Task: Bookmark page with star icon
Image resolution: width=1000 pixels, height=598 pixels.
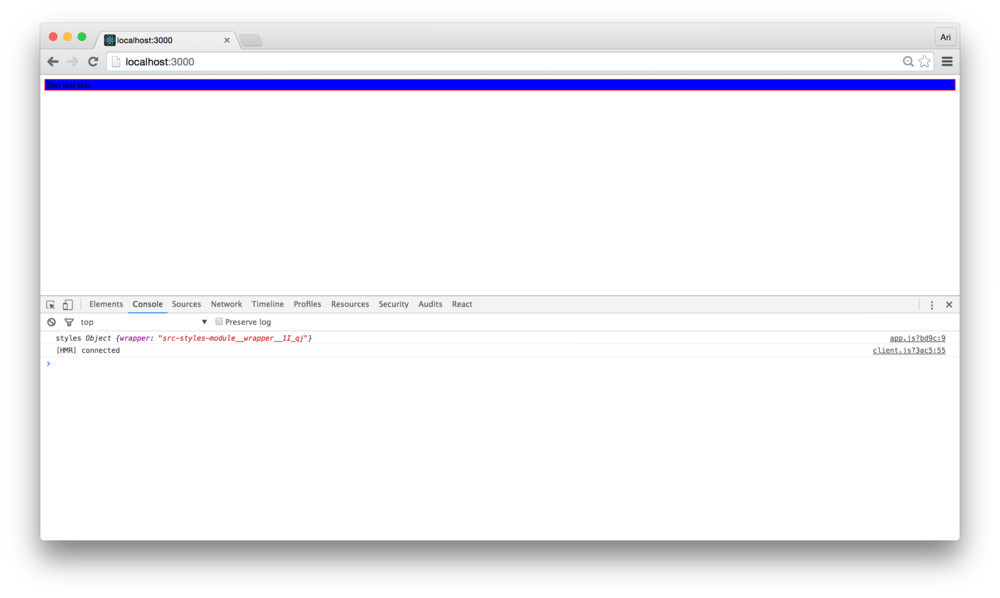Action: [924, 62]
